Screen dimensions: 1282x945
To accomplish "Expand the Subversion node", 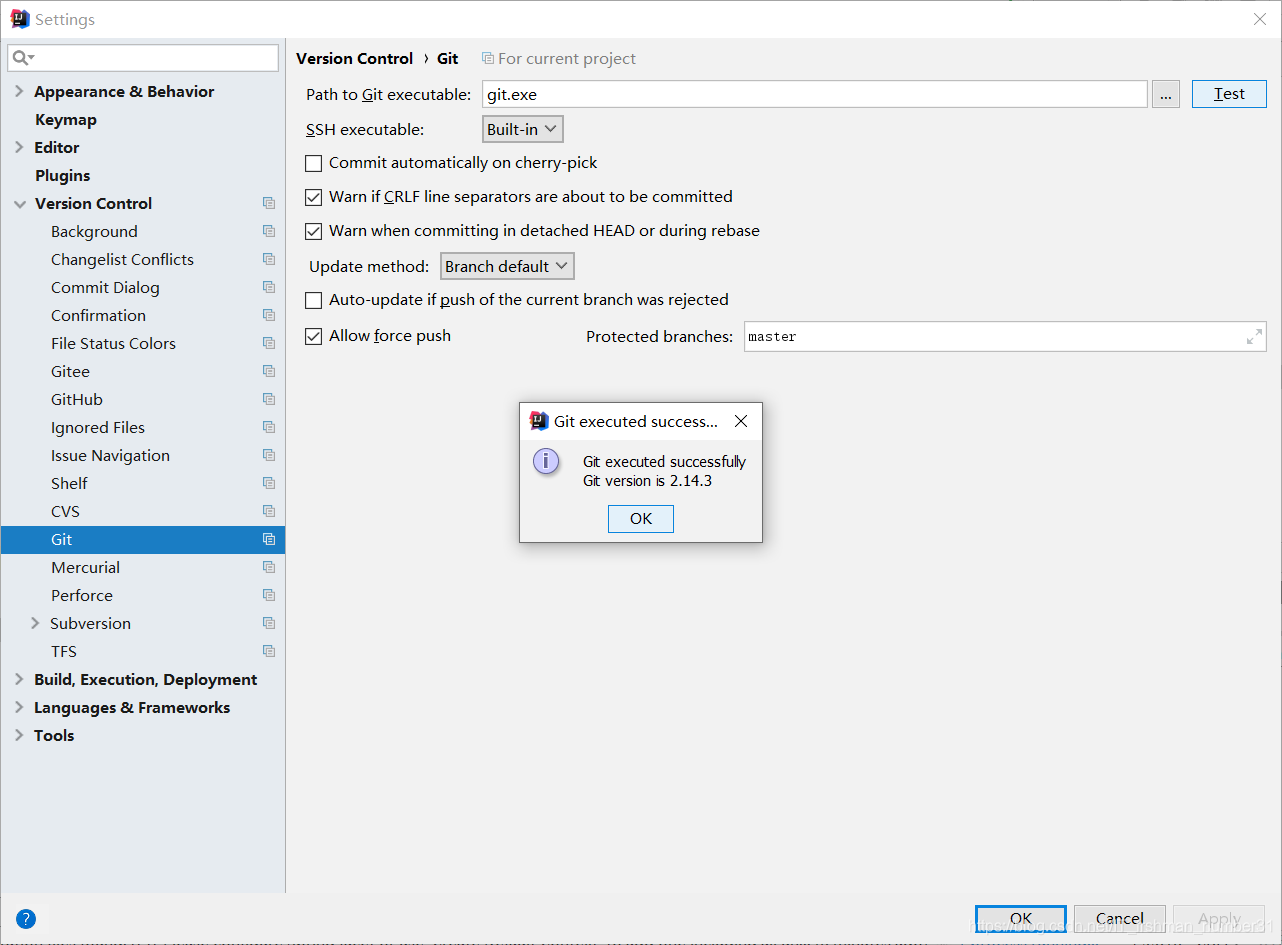I will pyautogui.click(x=36, y=623).
